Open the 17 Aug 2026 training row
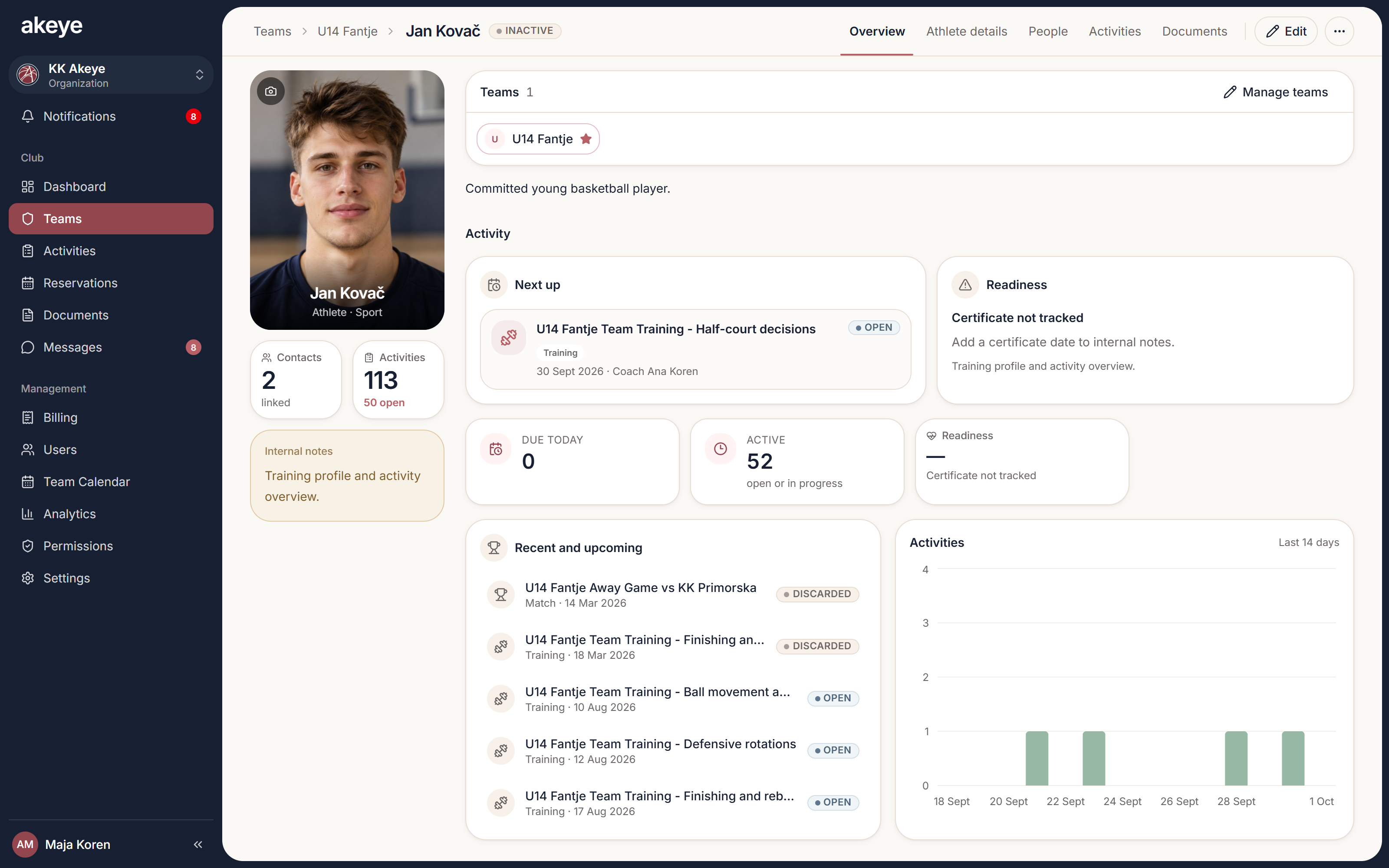Viewport: 1389px width, 868px height. click(673, 803)
